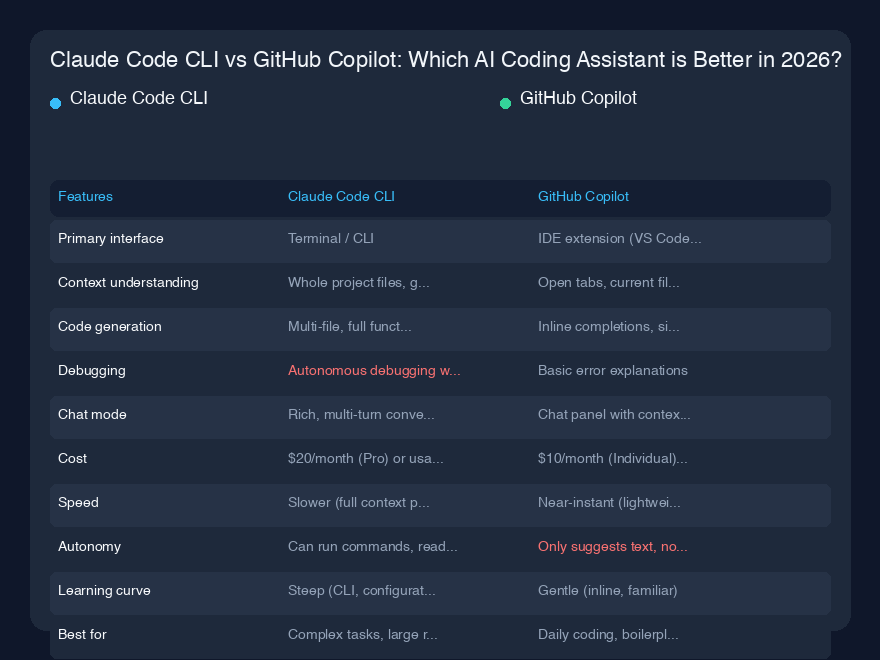Select the Speed row label

click(78, 502)
